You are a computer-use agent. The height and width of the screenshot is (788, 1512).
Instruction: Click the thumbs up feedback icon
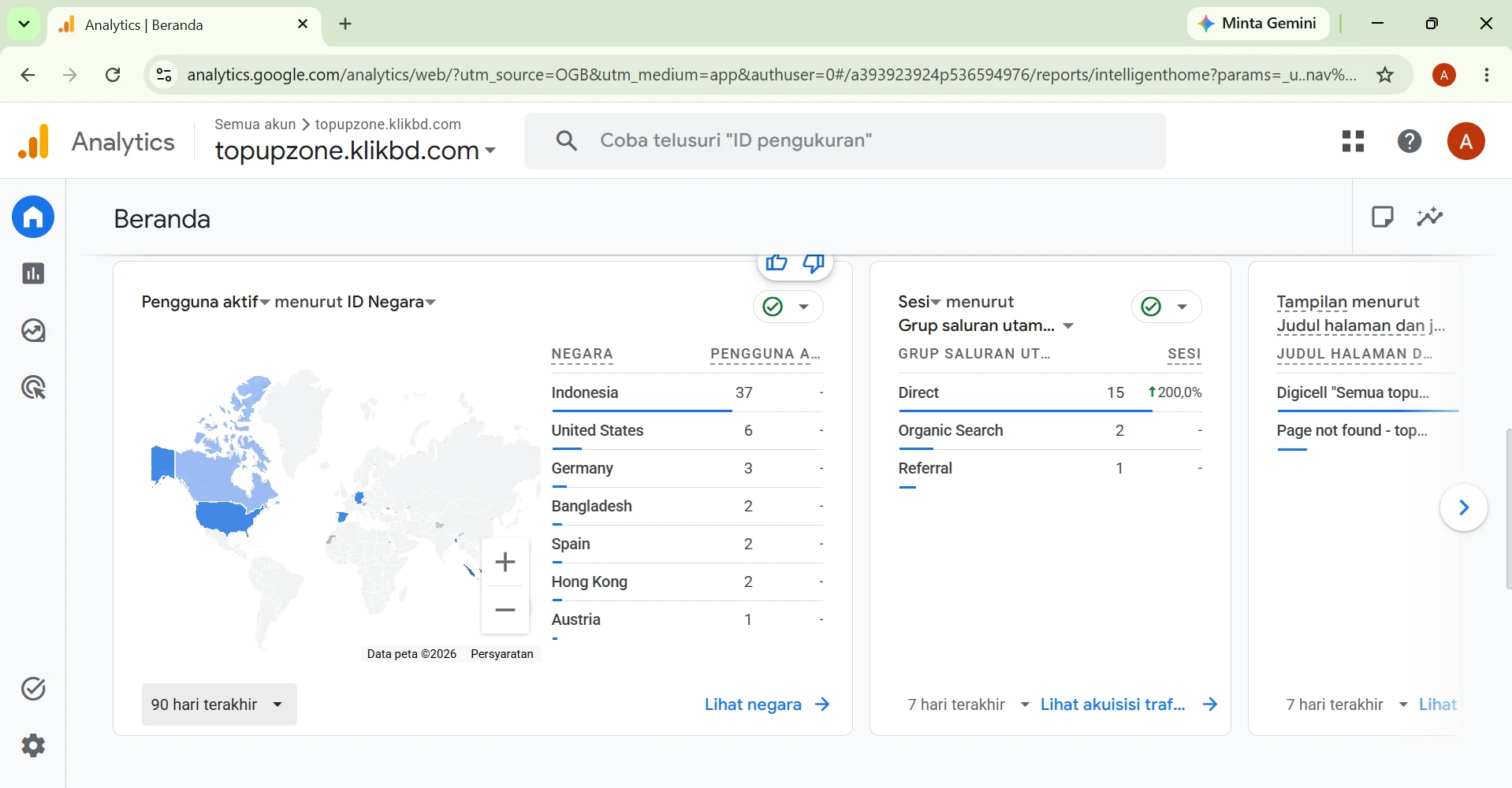point(776,262)
